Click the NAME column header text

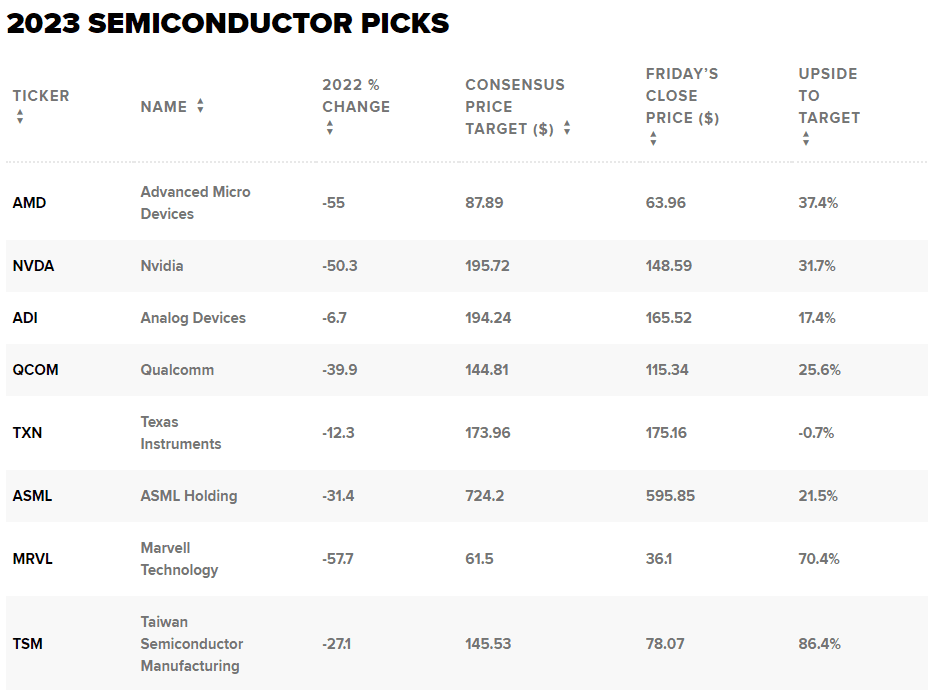click(164, 106)
